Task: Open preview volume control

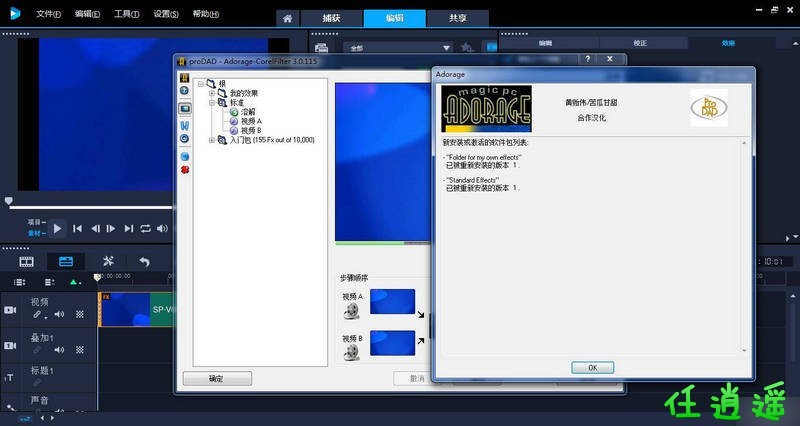Action: [x=162, y=229]
